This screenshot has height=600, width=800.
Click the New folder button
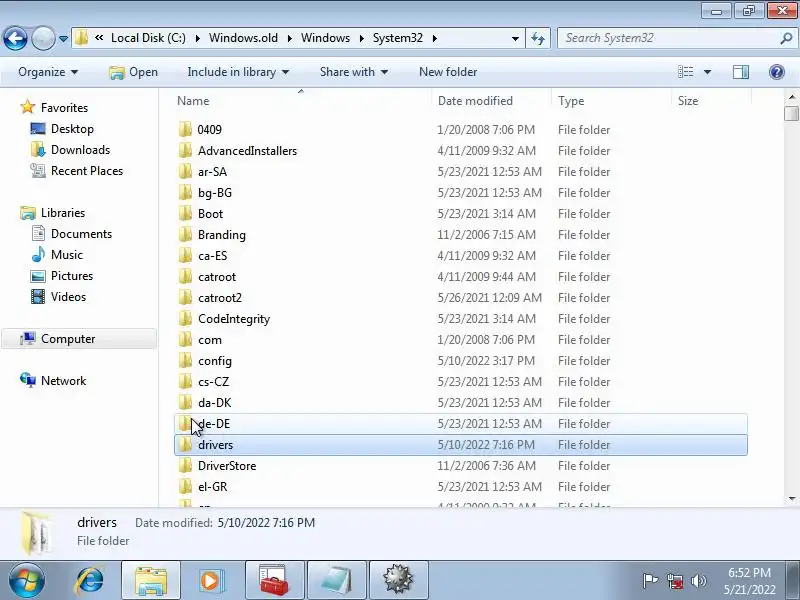click(448, 72)
